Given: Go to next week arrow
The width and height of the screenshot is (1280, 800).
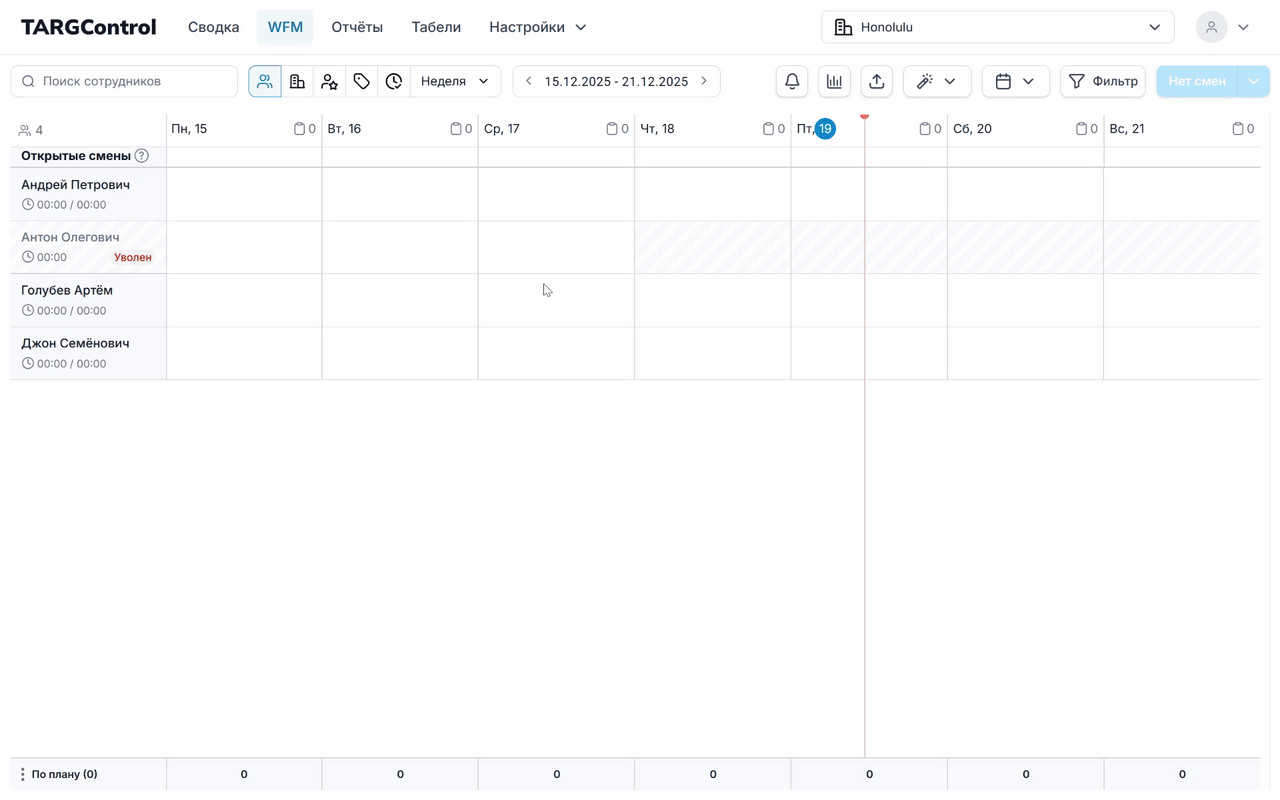Looking at the screenshot, I should click(x=704, y=81).
